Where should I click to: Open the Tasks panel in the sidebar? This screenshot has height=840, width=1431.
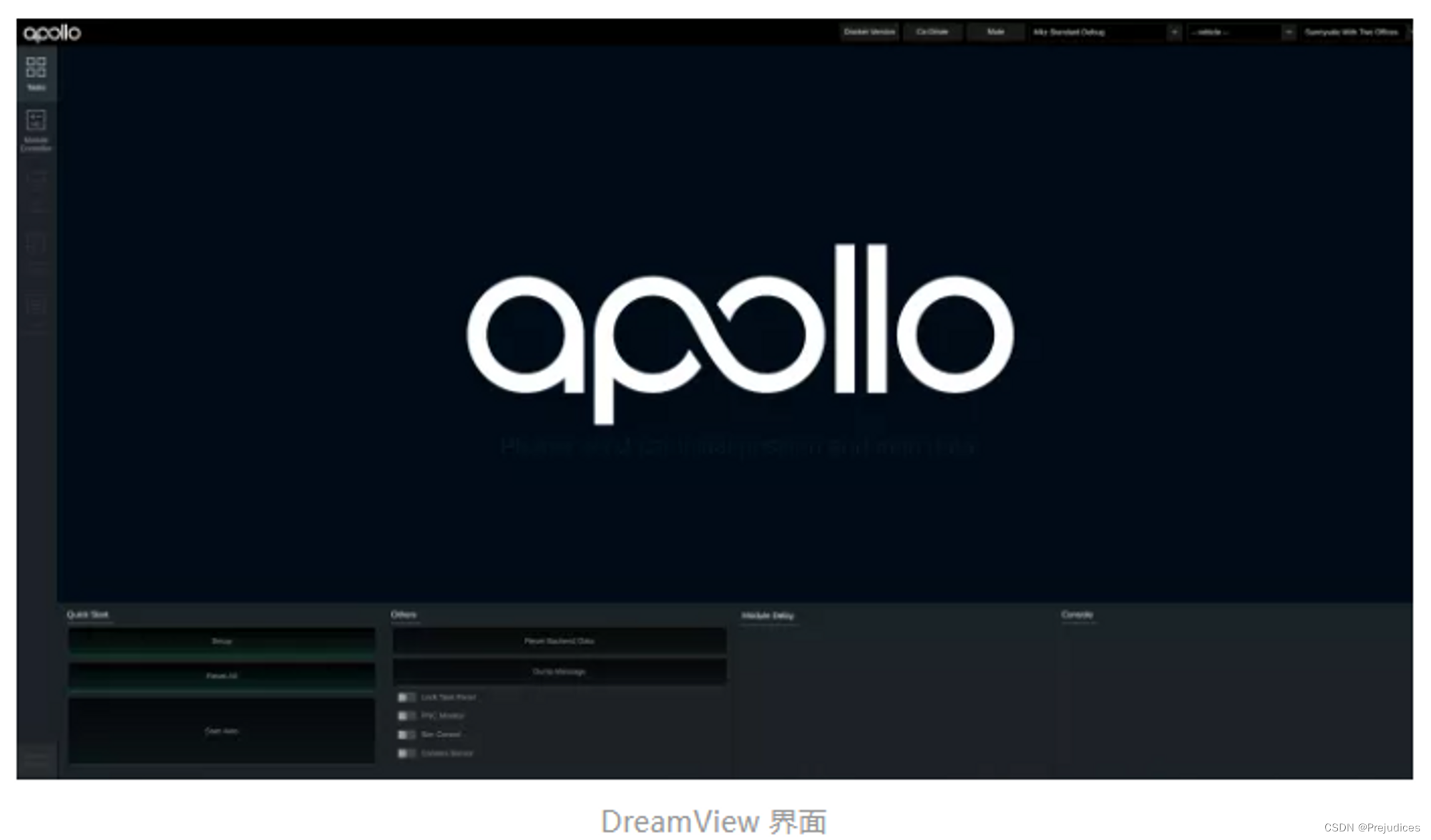coord(36,74)
